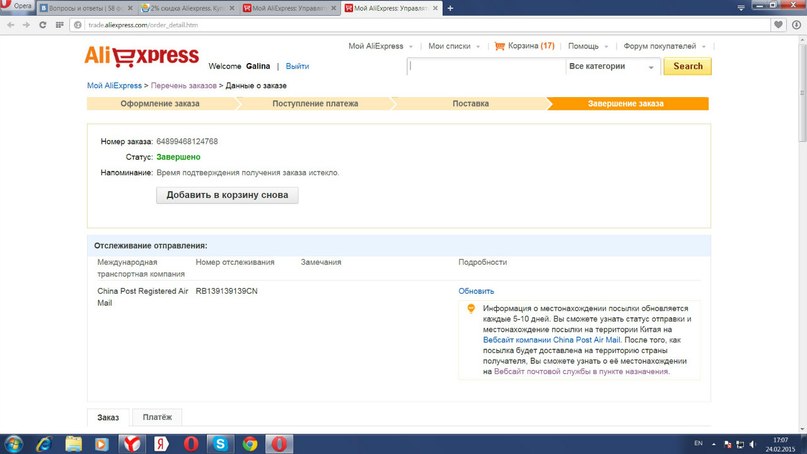Launch Internet Explorer from taskbar
Image resolution: width=807 pixels, height=454 pixels.
point(44,444)
